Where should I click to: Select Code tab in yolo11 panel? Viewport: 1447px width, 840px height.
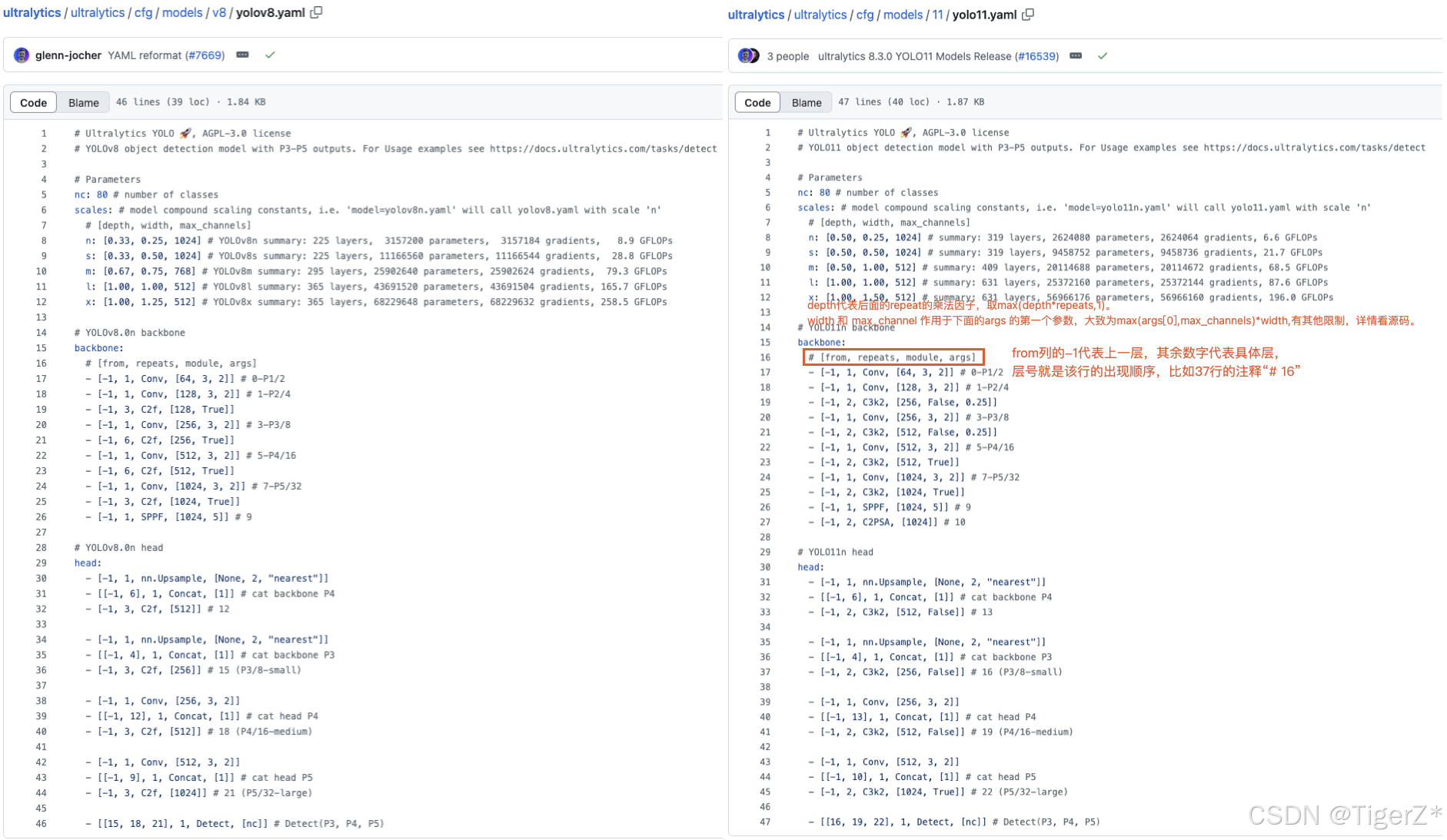pyautogui.click(x=757, y=102)
